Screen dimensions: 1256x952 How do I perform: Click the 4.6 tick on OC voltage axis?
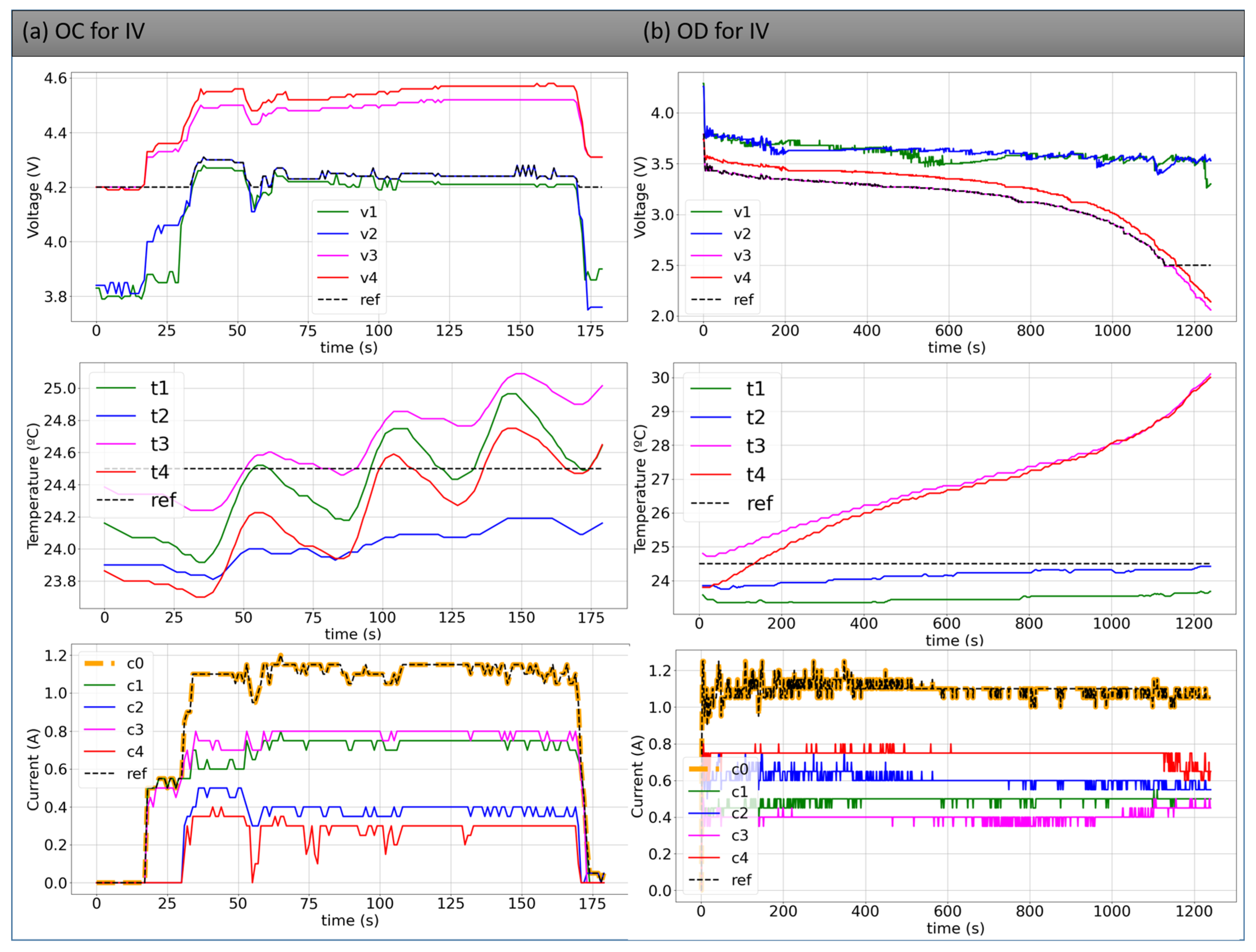55,78
